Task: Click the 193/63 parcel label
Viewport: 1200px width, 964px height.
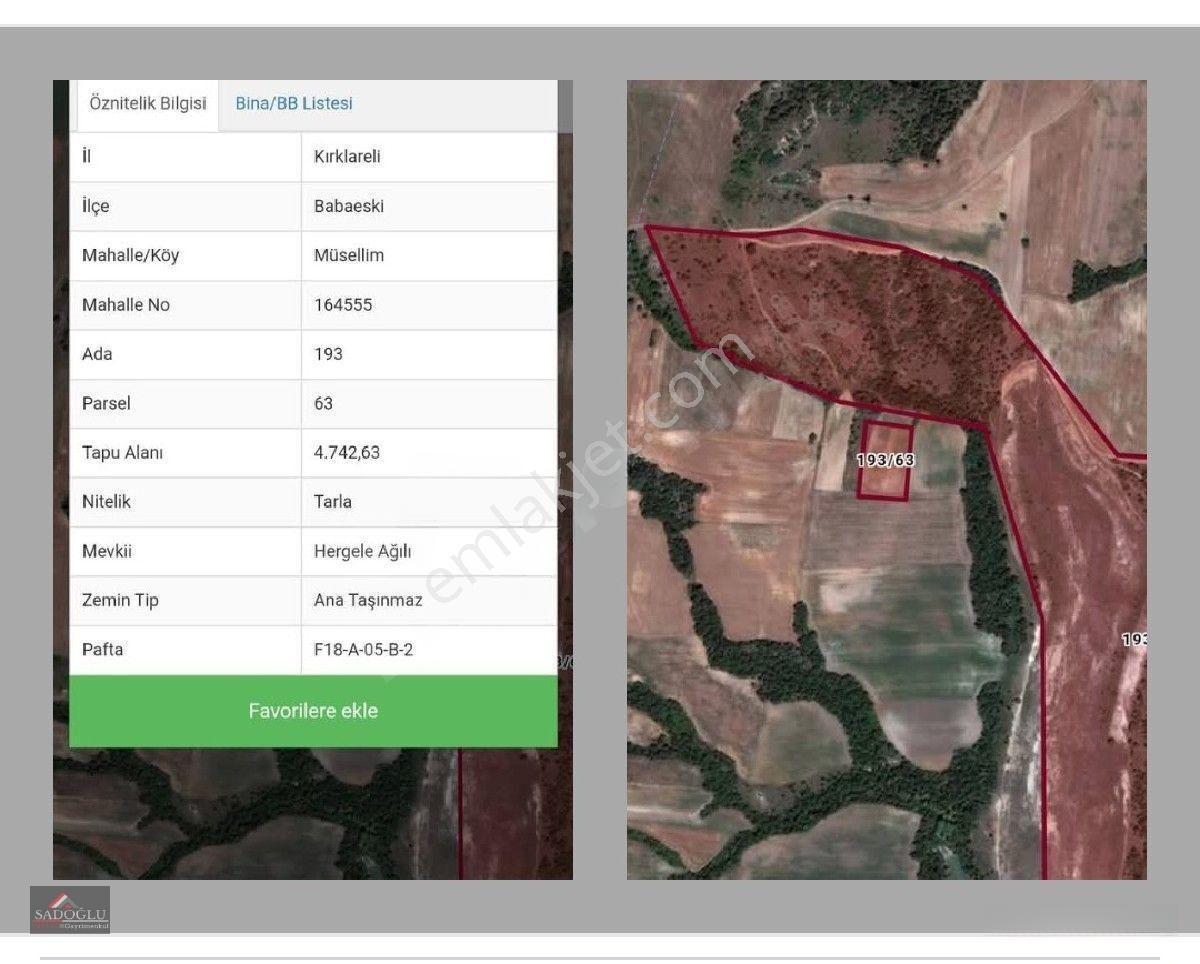Action: pos(885,460)
